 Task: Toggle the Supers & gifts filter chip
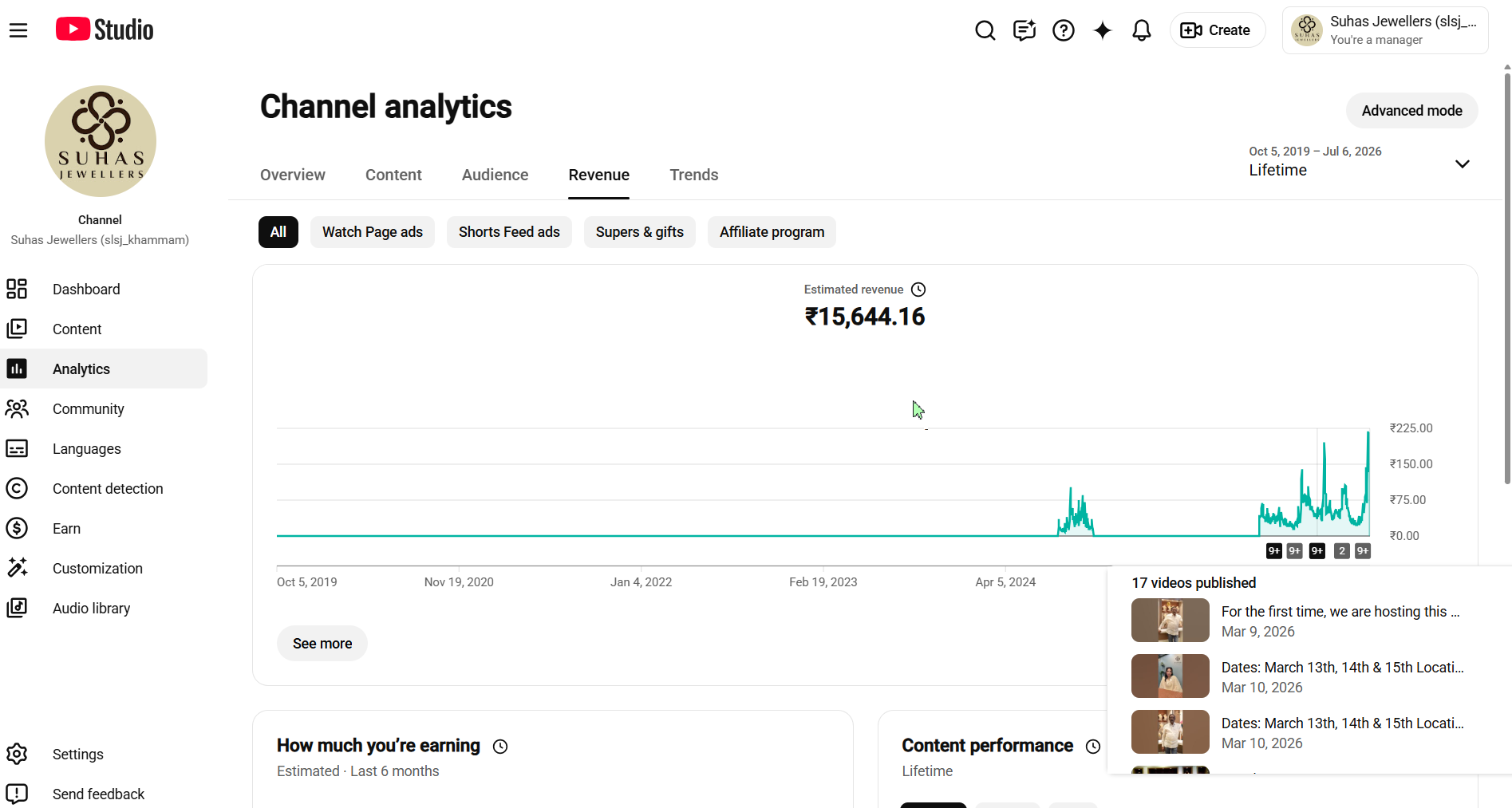(640, 232)
